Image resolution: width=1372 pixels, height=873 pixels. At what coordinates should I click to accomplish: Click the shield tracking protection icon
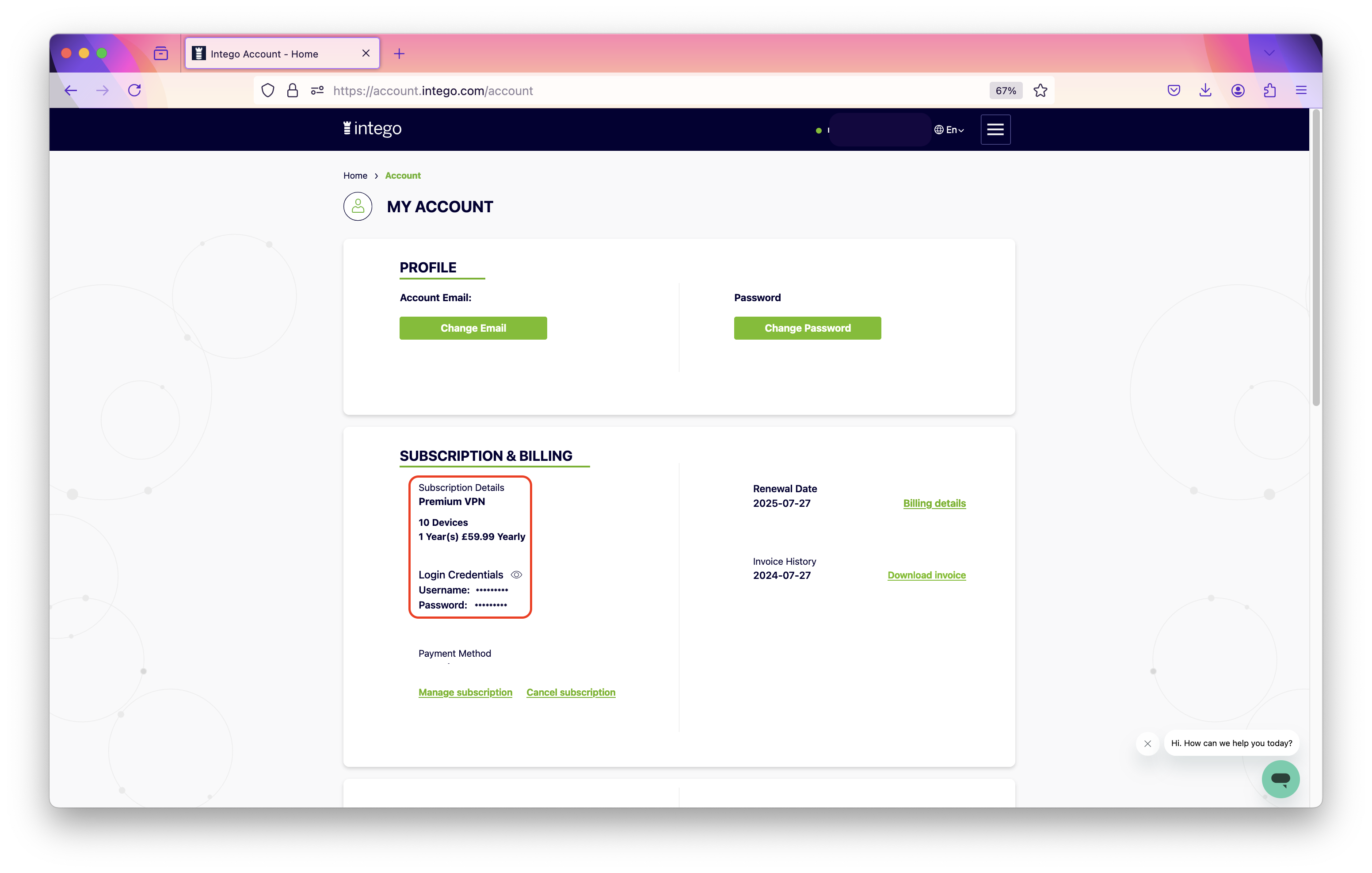coord(268,91)
